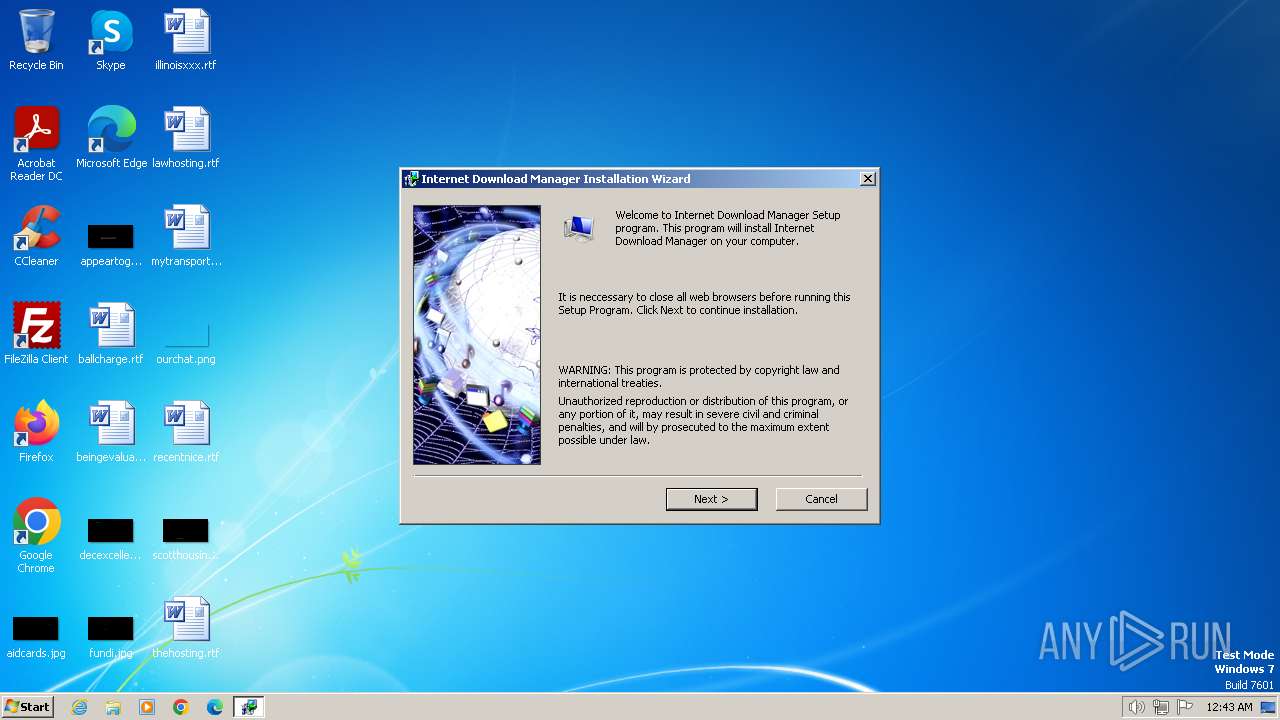
Task: Open the Action Center flag icon
Action: [1185, 707]
